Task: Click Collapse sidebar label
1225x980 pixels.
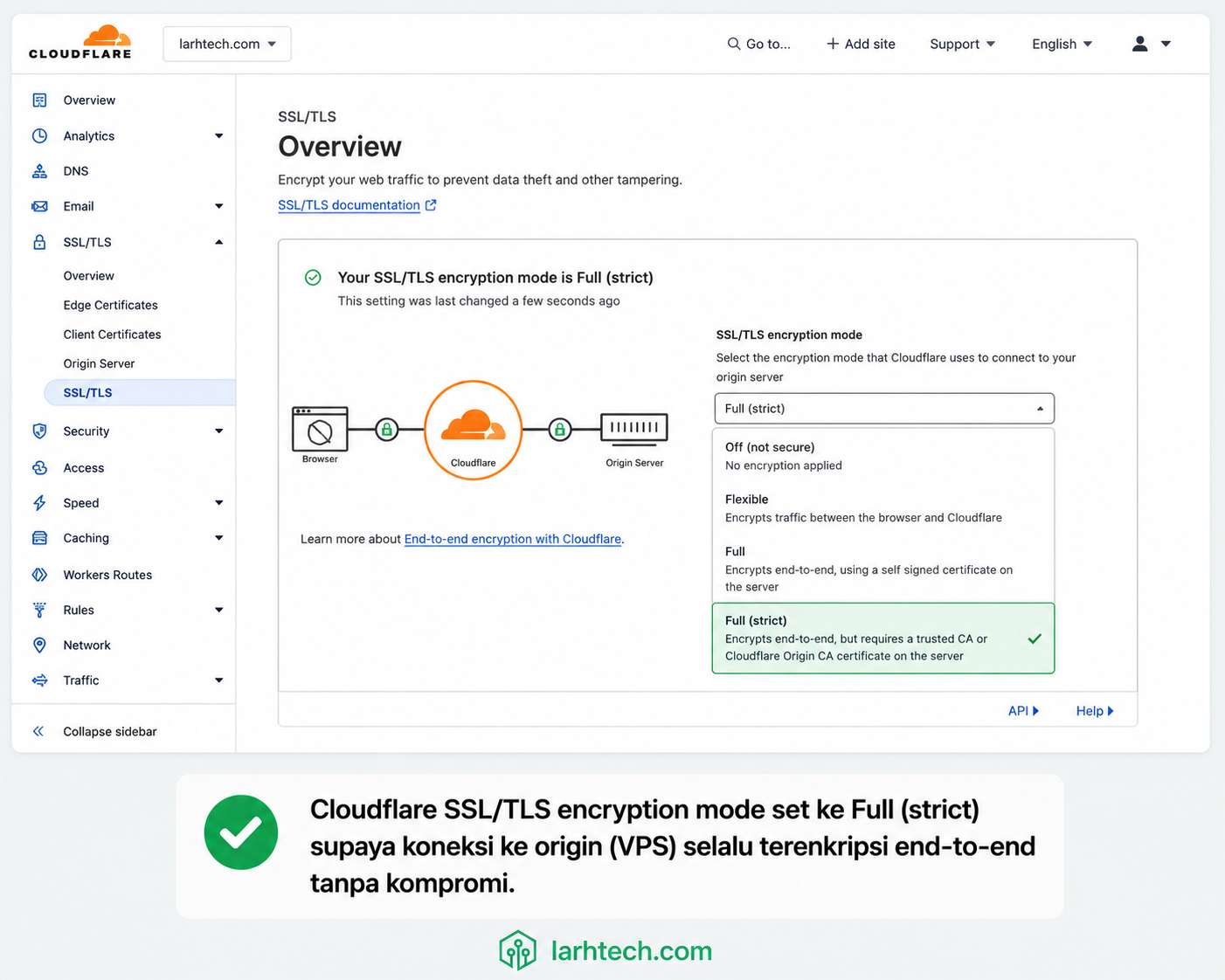Action: click(110, 732)
